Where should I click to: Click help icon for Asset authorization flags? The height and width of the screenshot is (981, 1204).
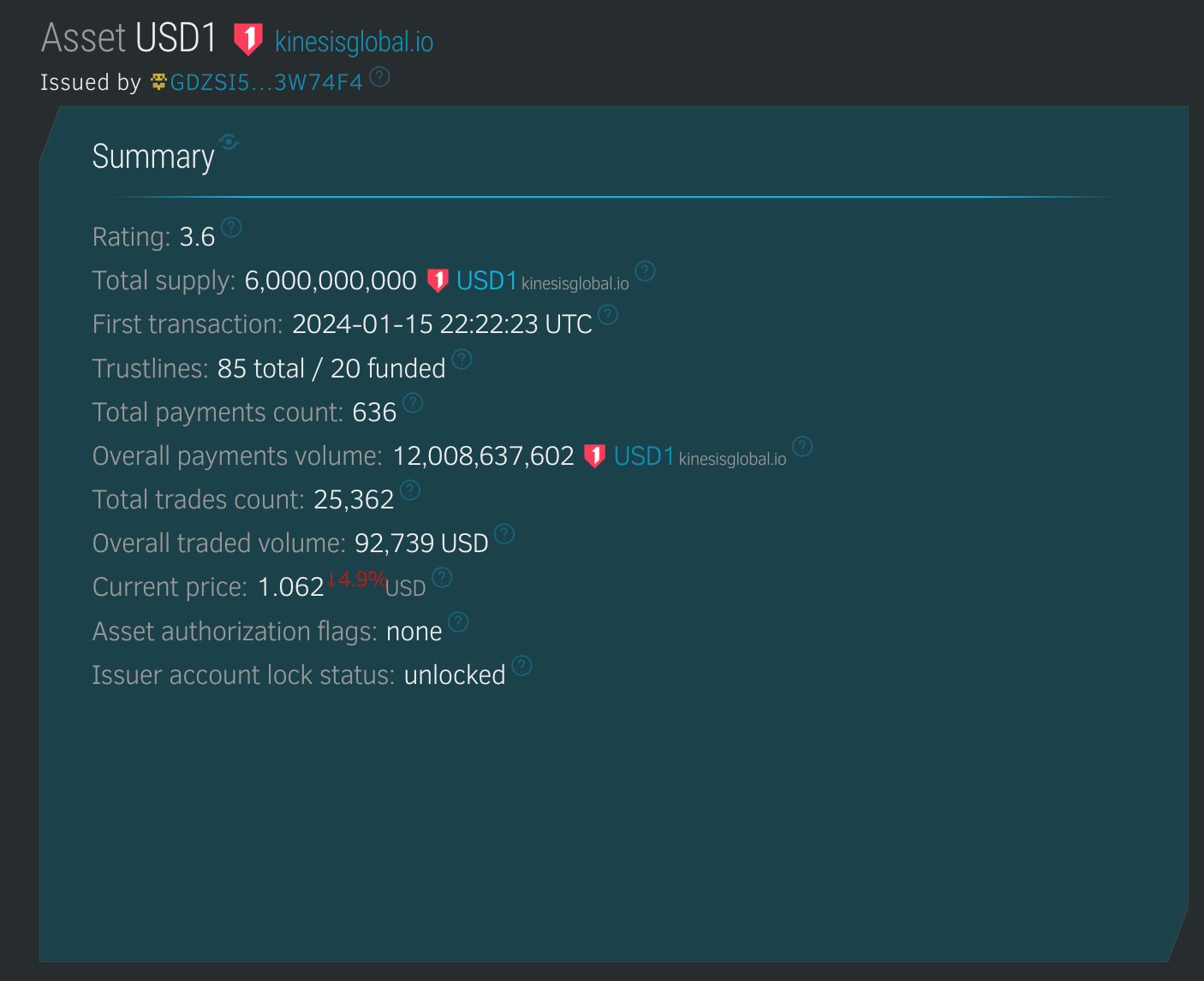pos(458,621)
